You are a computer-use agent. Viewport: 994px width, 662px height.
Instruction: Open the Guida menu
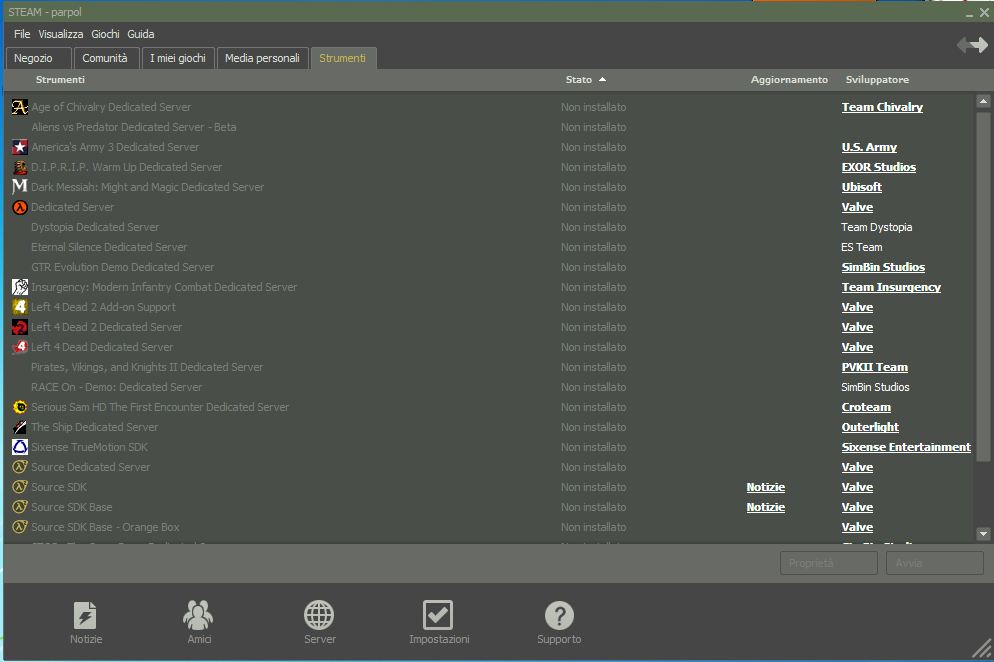[x=141, y=34]
